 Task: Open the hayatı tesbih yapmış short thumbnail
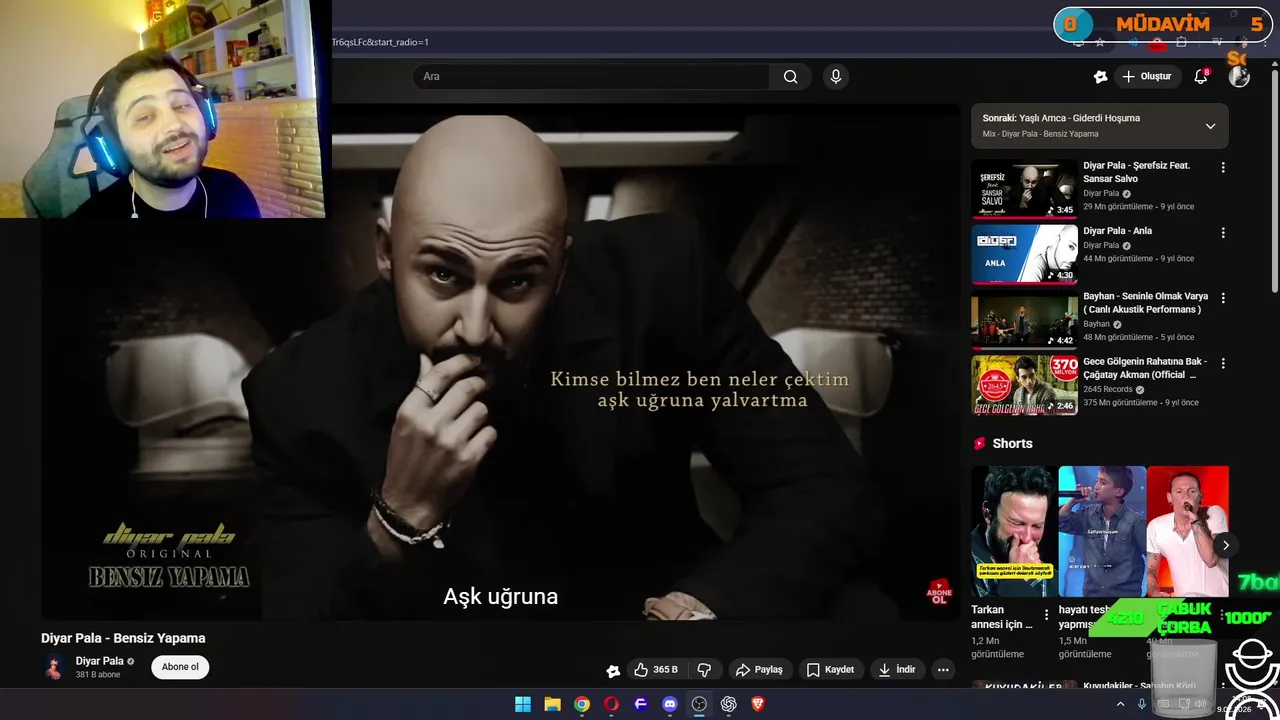coord(1102,531)
